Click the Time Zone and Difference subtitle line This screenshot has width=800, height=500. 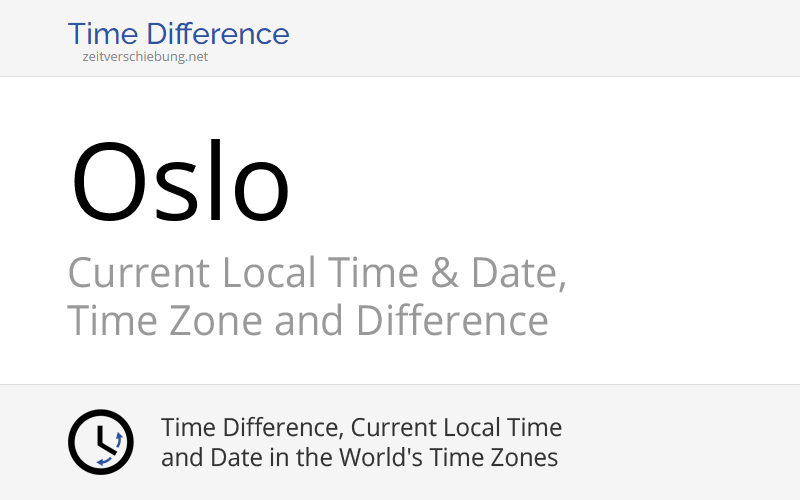308,320
